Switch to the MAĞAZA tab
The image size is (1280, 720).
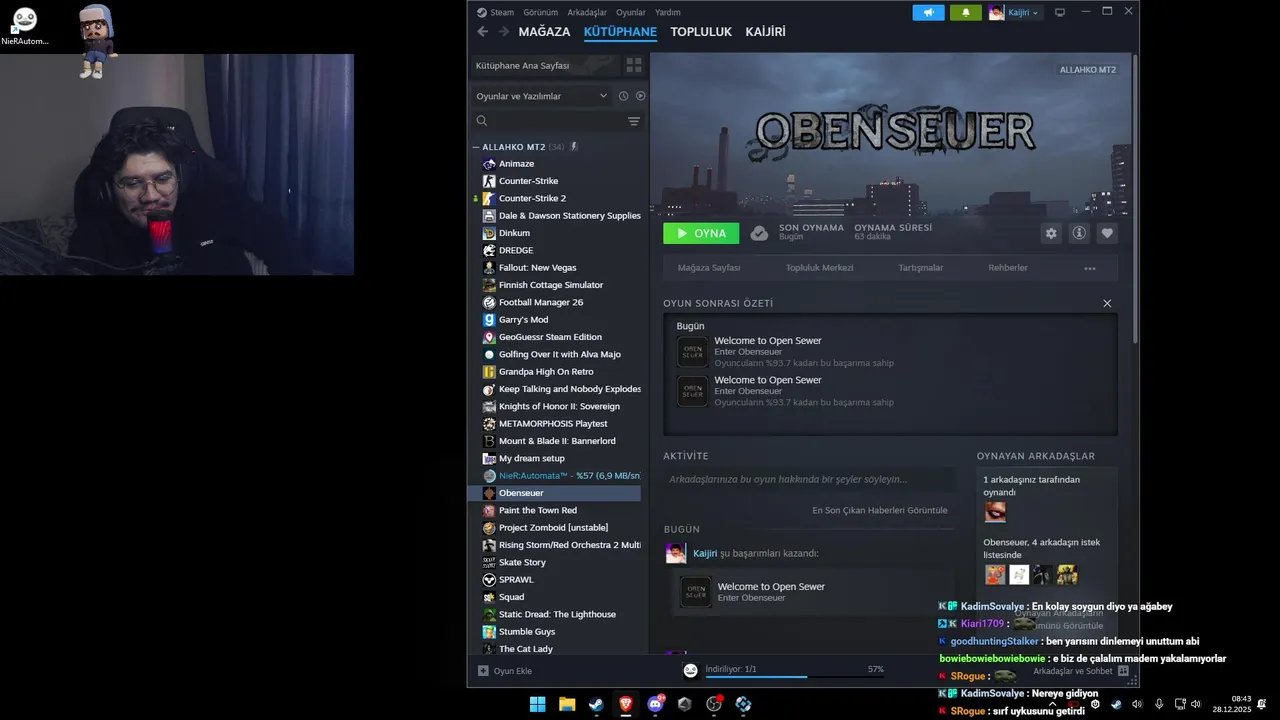point(544,32)
